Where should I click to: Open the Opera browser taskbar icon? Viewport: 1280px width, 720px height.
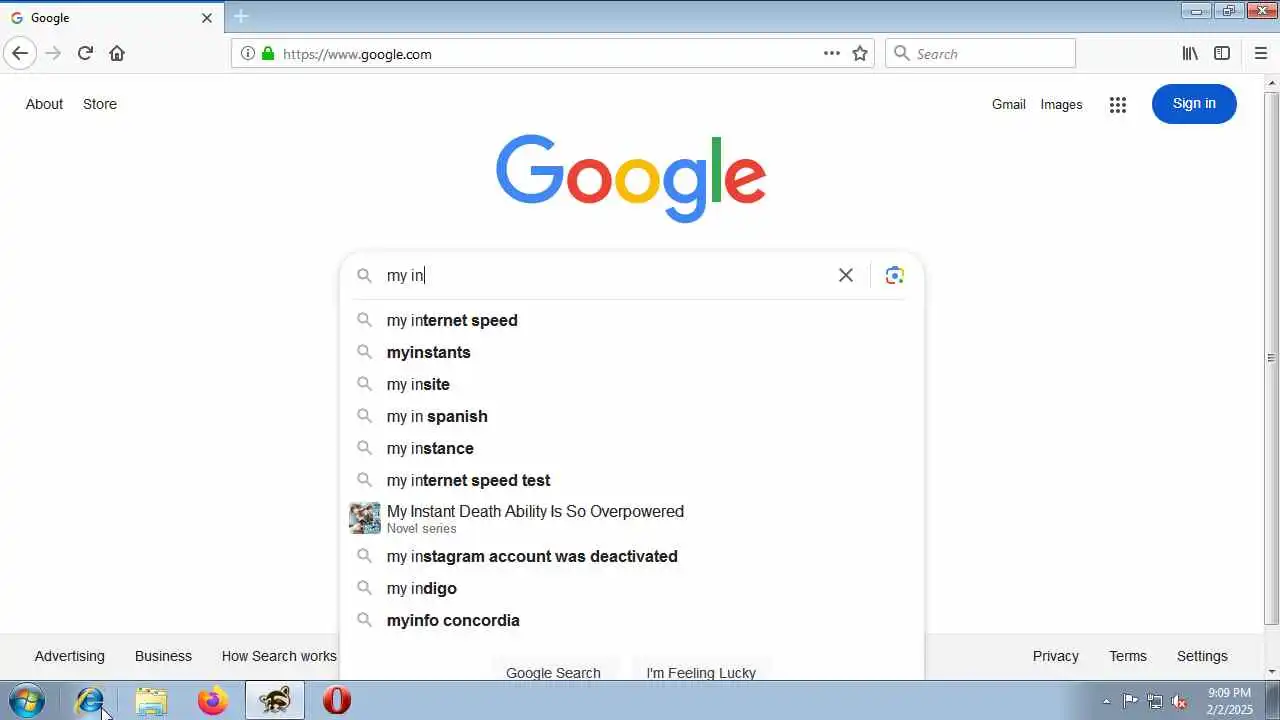click(337, 701)
